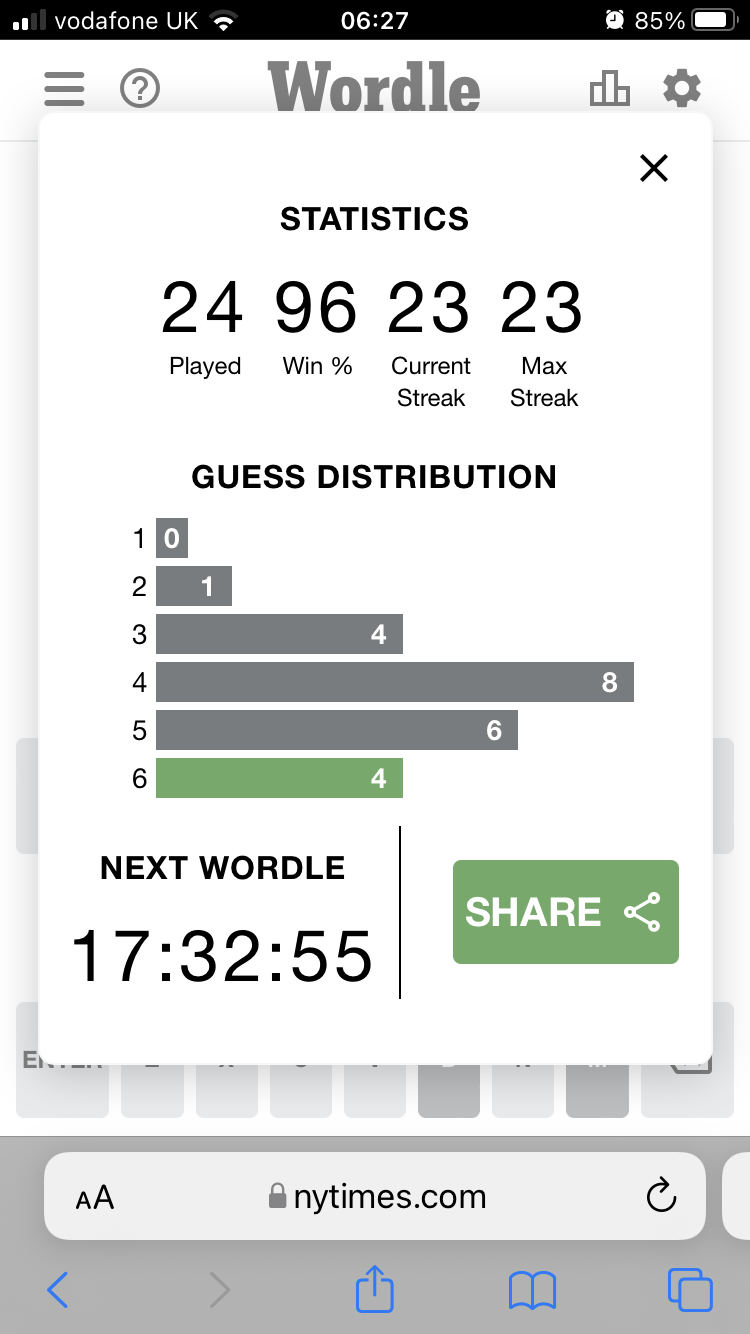
Task: Go back with the Safari back arrow
Action: 58,1290
